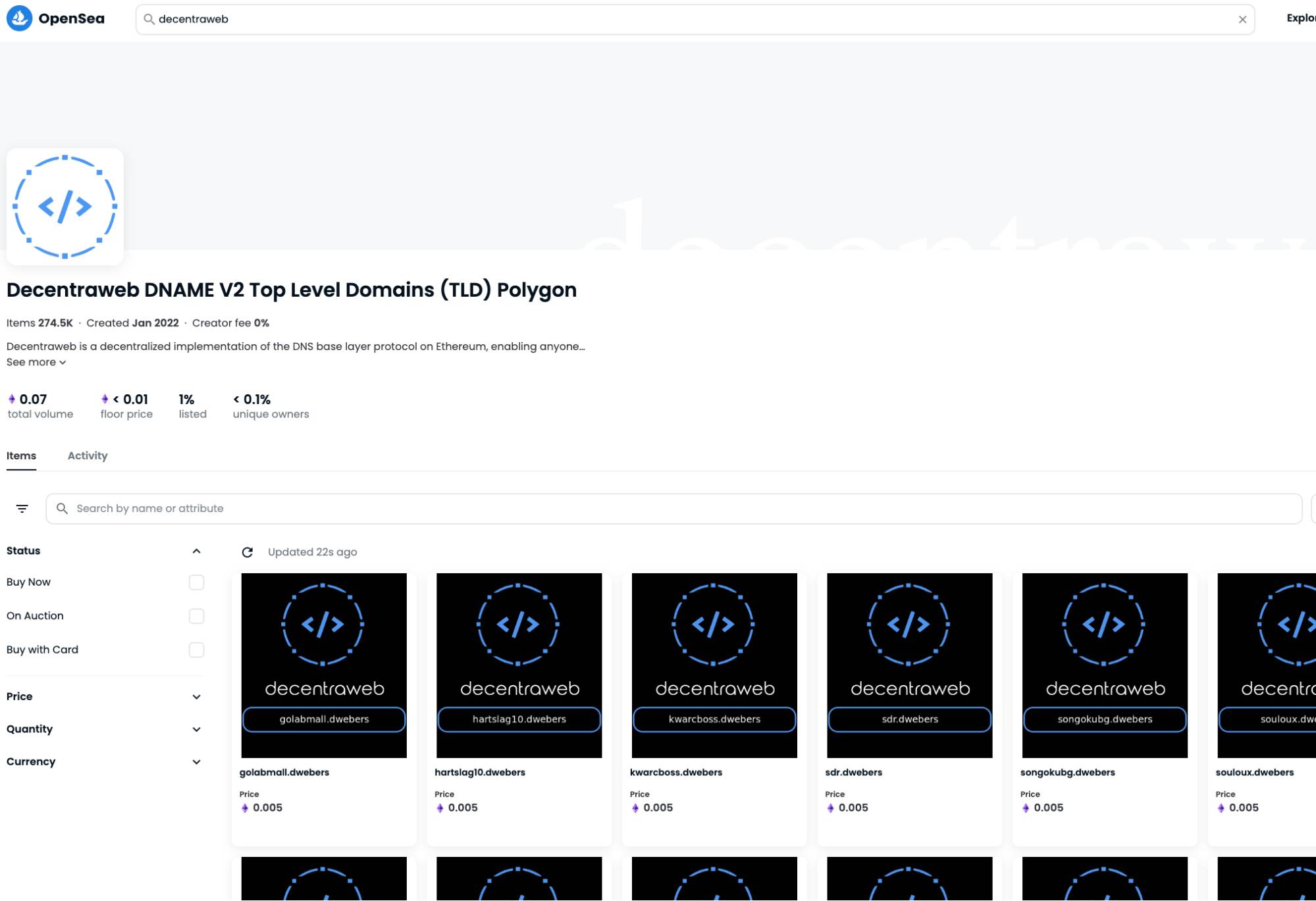The image size is (1316, 901).
Task: Collapse the Status filter section
Action: coord(196,552)
